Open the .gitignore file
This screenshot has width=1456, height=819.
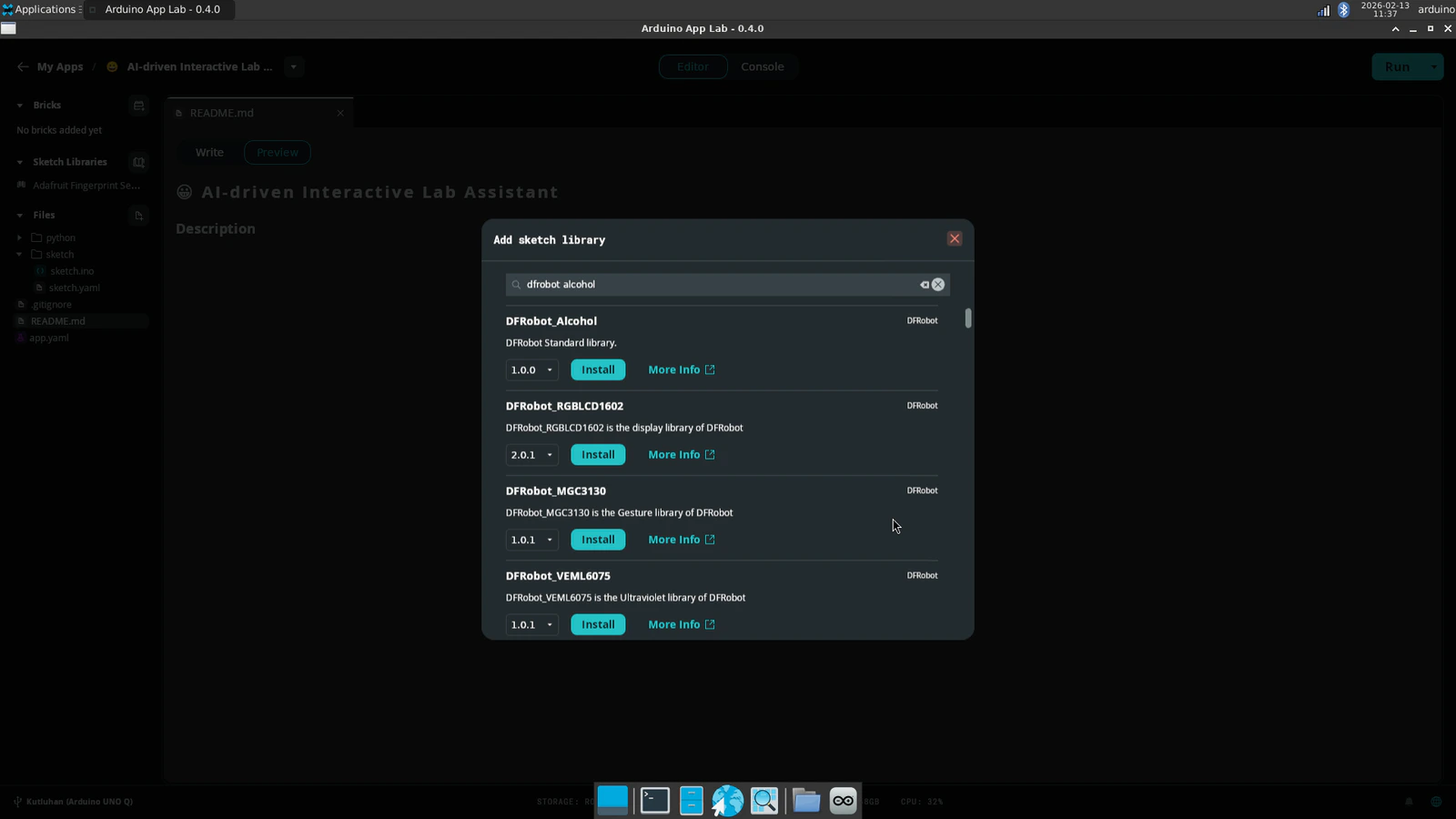pos(51,305)
